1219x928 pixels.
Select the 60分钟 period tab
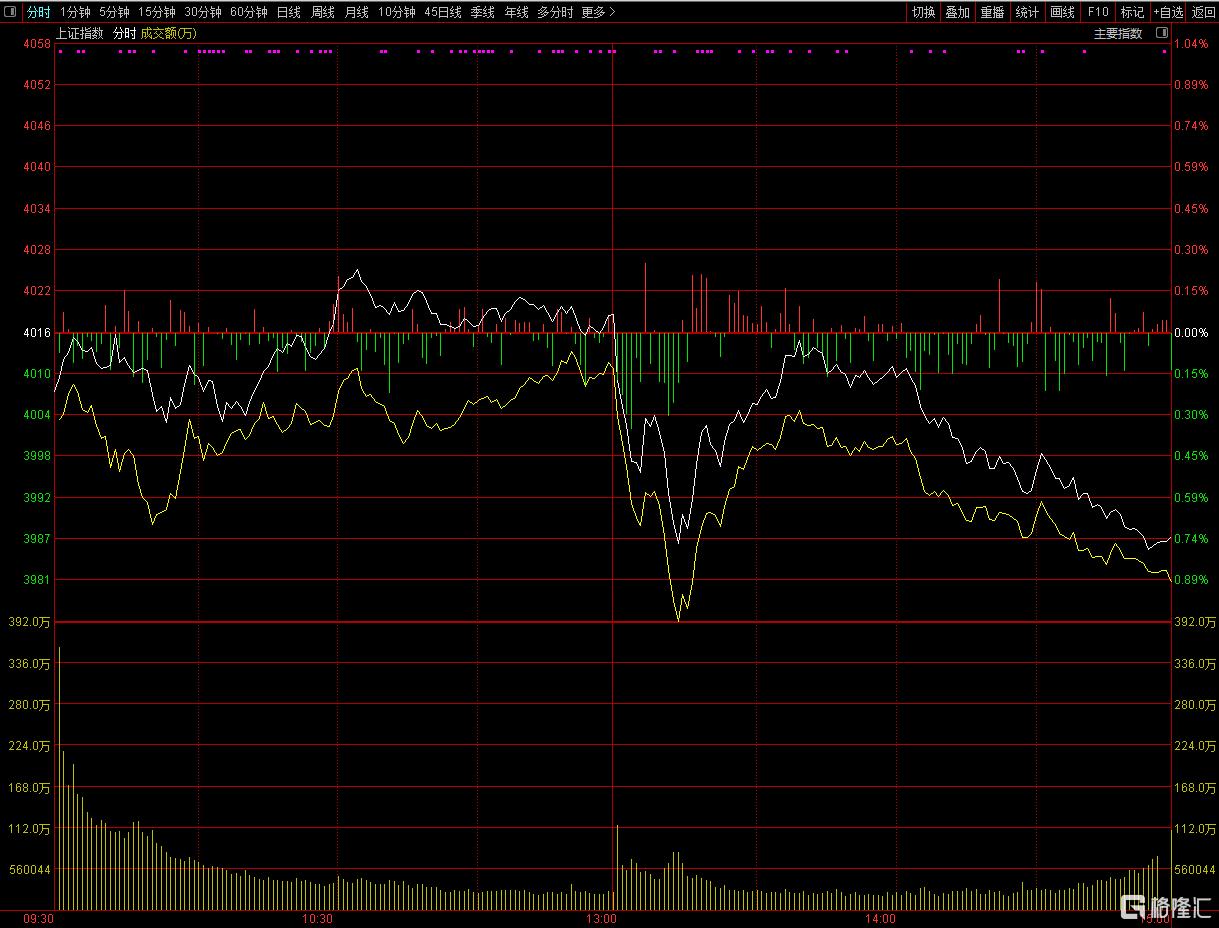point(249,12)
